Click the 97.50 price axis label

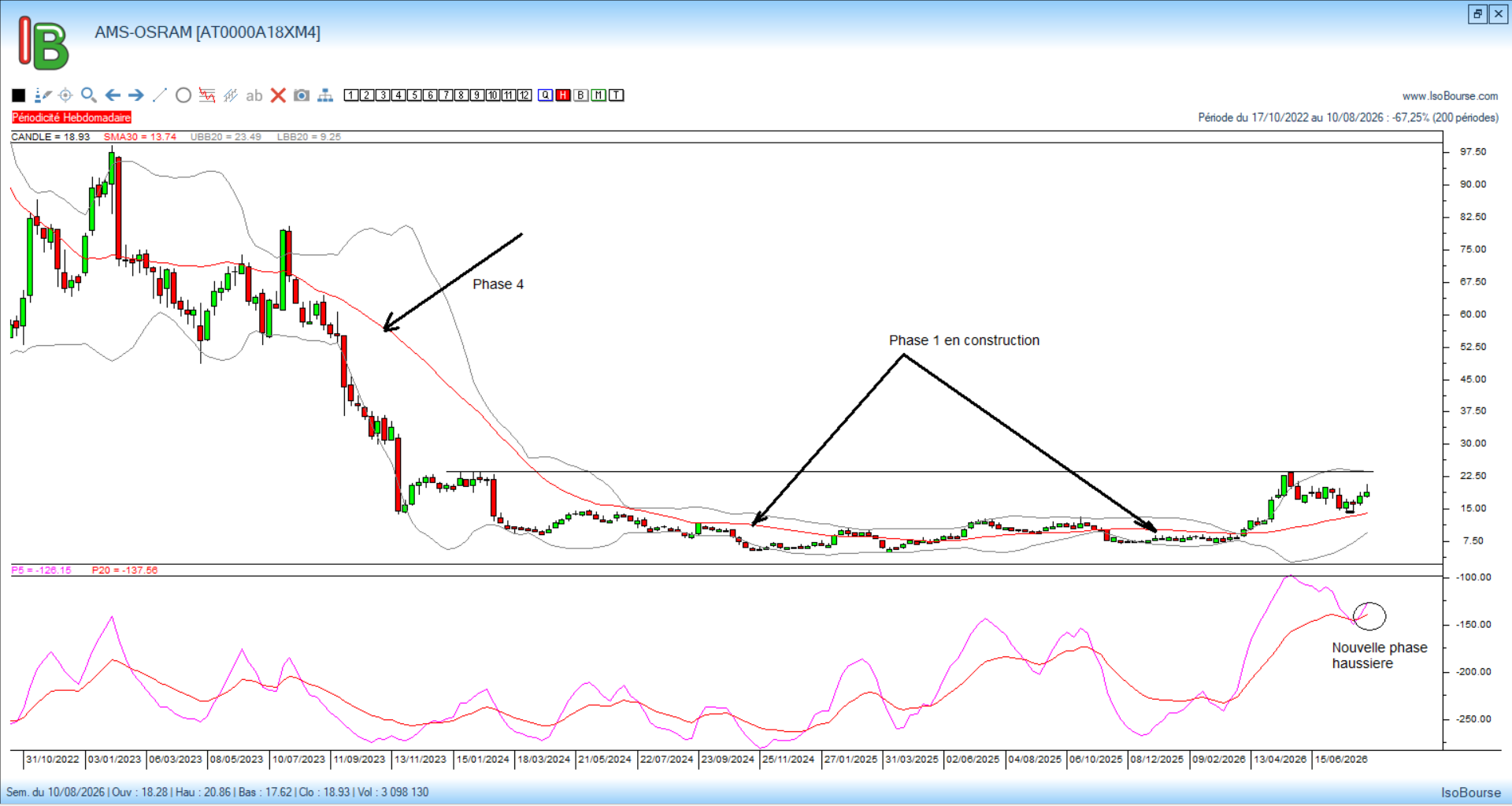click(x=1473, y=152)
